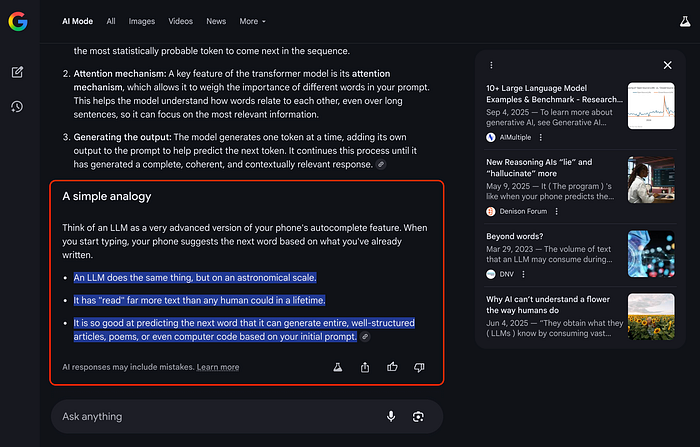Click the blue abstract Beyond words thumbnail
The height and width of the screenshot is (447, 700).
coord(651,254)
